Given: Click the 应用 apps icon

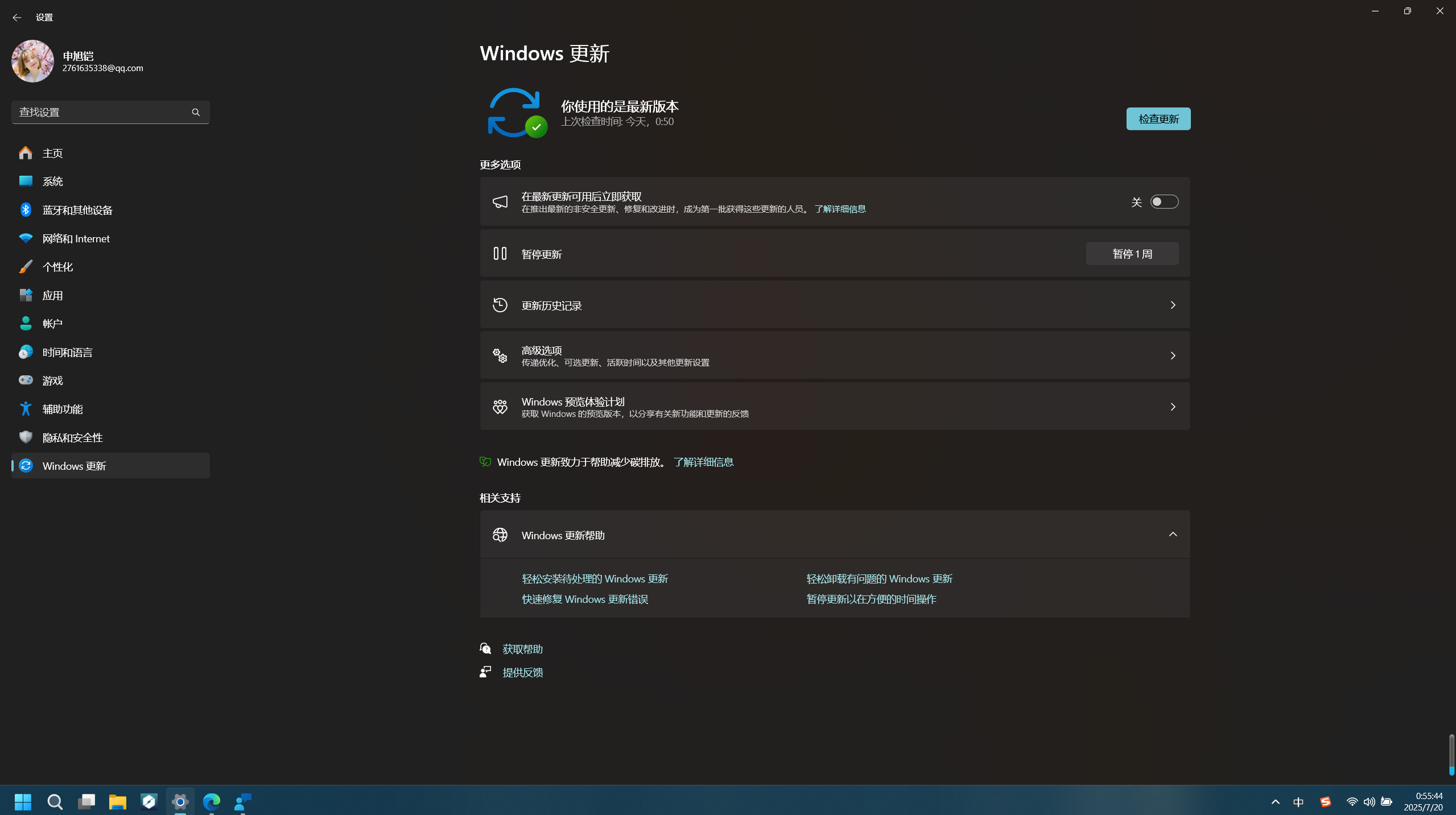Looking at the screenshot, I should (26, 295).
